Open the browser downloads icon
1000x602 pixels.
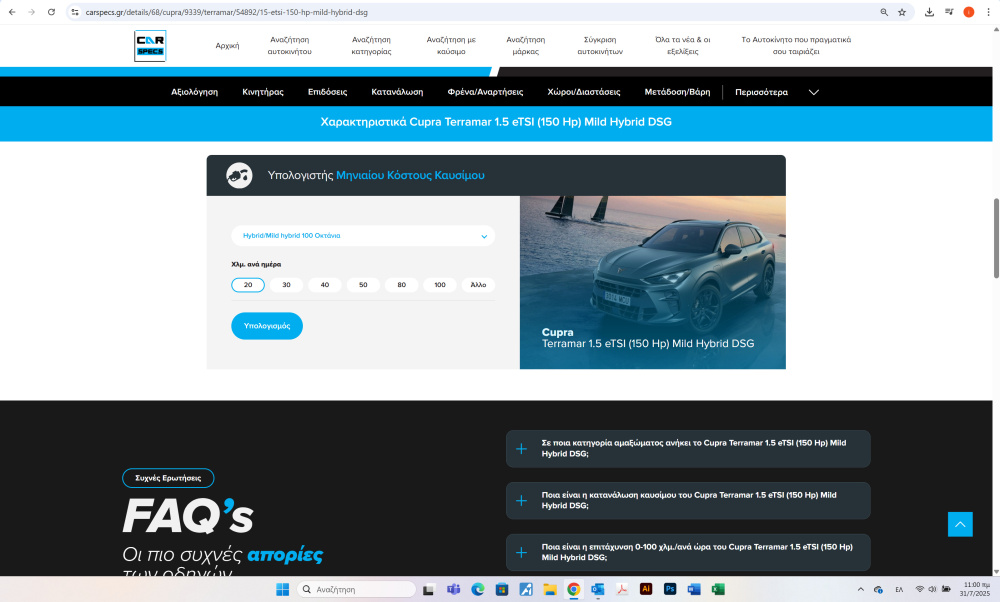click(x=929, y=12)
